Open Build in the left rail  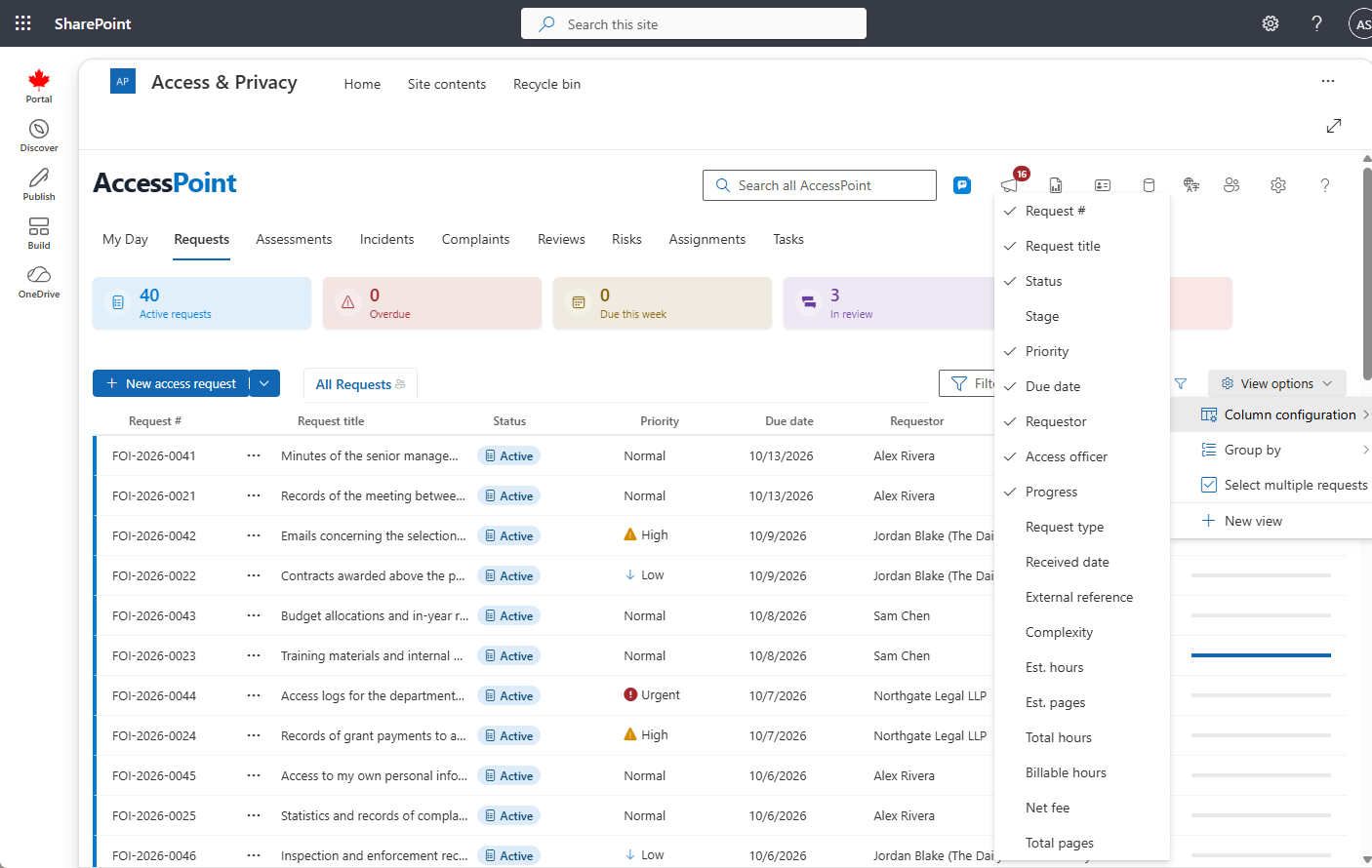[39, 233]
